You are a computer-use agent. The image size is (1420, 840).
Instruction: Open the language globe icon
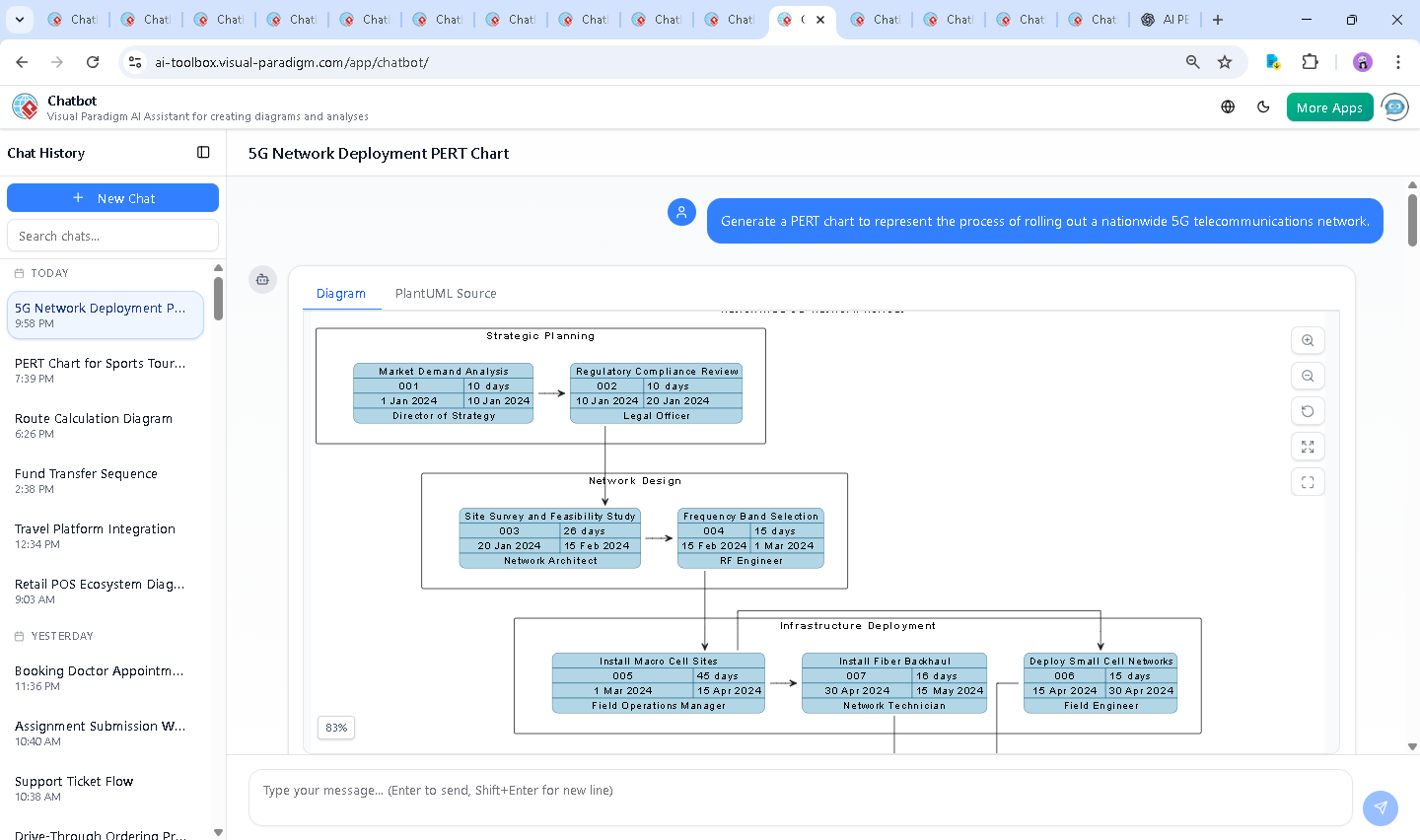click(x=1228, y=107)
